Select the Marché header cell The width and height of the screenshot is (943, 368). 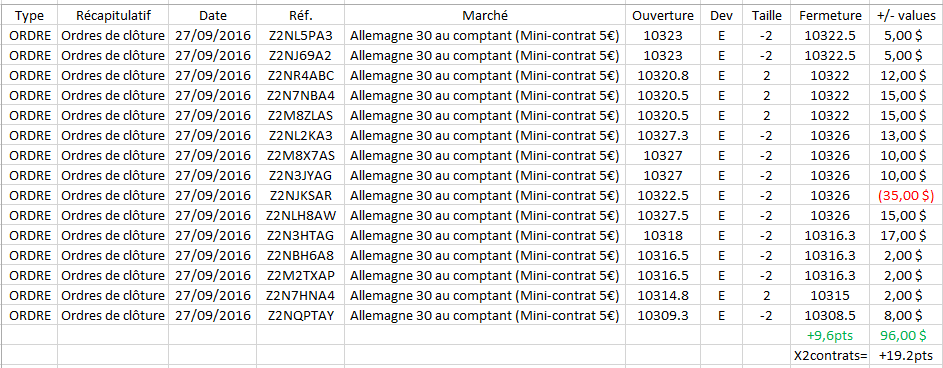(x=485, y=15)
